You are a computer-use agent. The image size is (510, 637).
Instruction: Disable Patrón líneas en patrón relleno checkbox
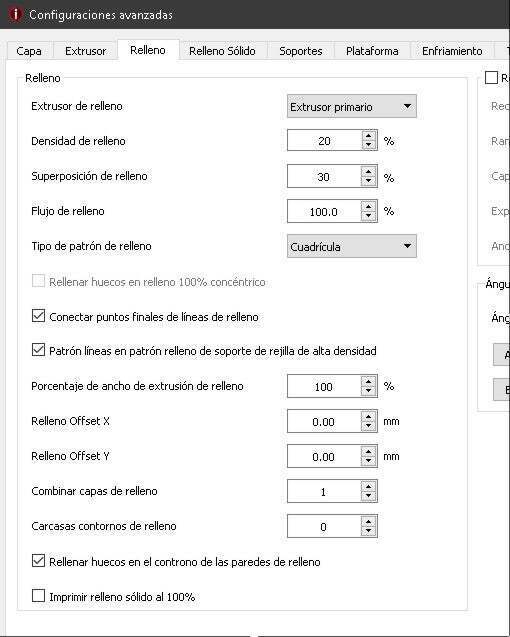(38, 349)
